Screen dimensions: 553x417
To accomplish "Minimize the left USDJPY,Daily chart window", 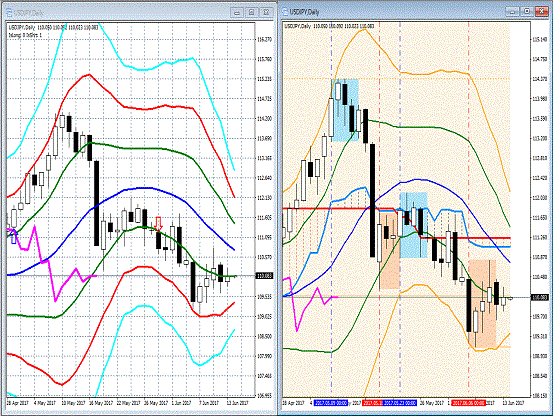I will (237, 13).
